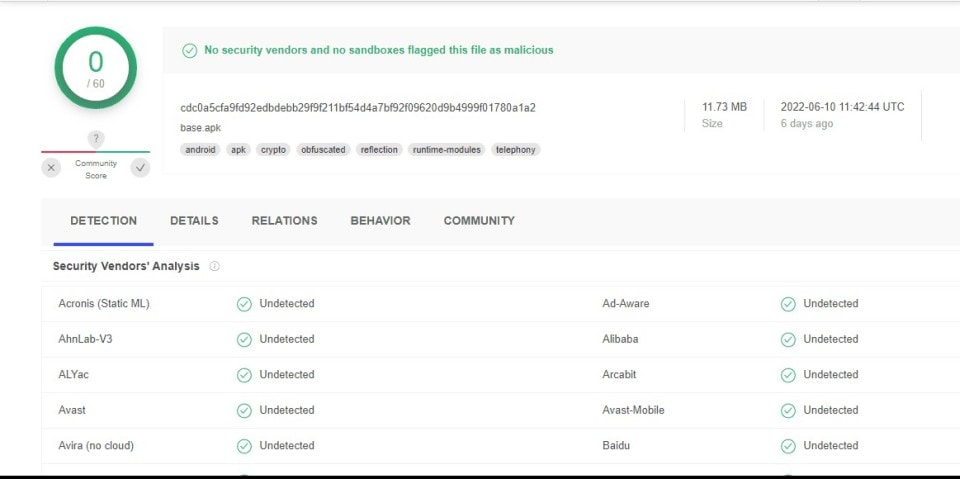960x479 pixels.
Task: Click the check icon in Alibaba row
Action: coord(788,339)
